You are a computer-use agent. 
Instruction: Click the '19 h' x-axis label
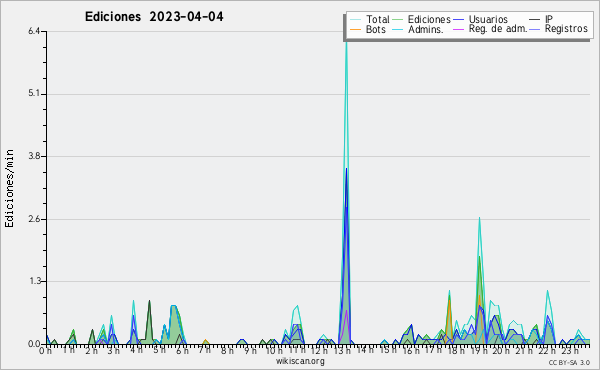(x=478, y=351)
